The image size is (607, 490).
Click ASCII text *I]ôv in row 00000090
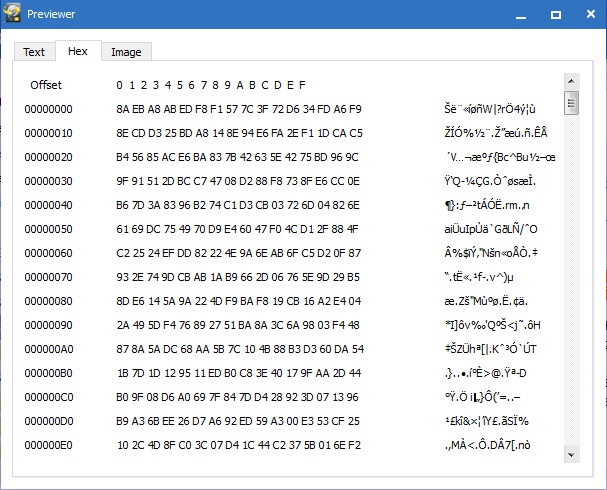tap(492, 325)
